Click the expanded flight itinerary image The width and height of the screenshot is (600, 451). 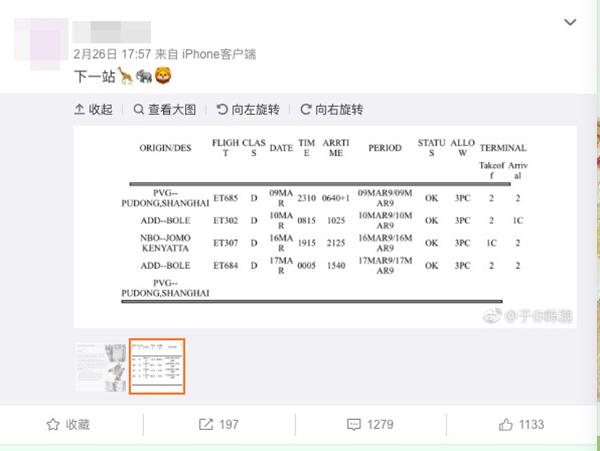325,227
